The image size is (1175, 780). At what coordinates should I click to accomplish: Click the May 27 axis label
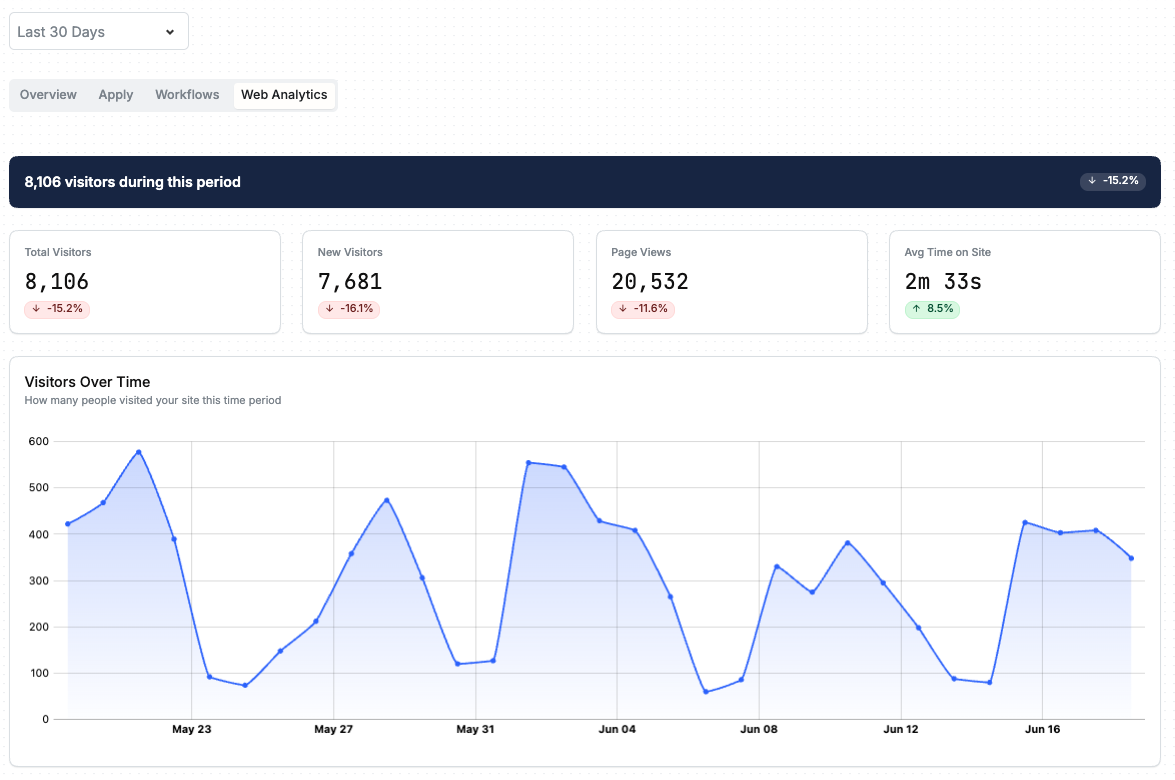click(333, 729)
